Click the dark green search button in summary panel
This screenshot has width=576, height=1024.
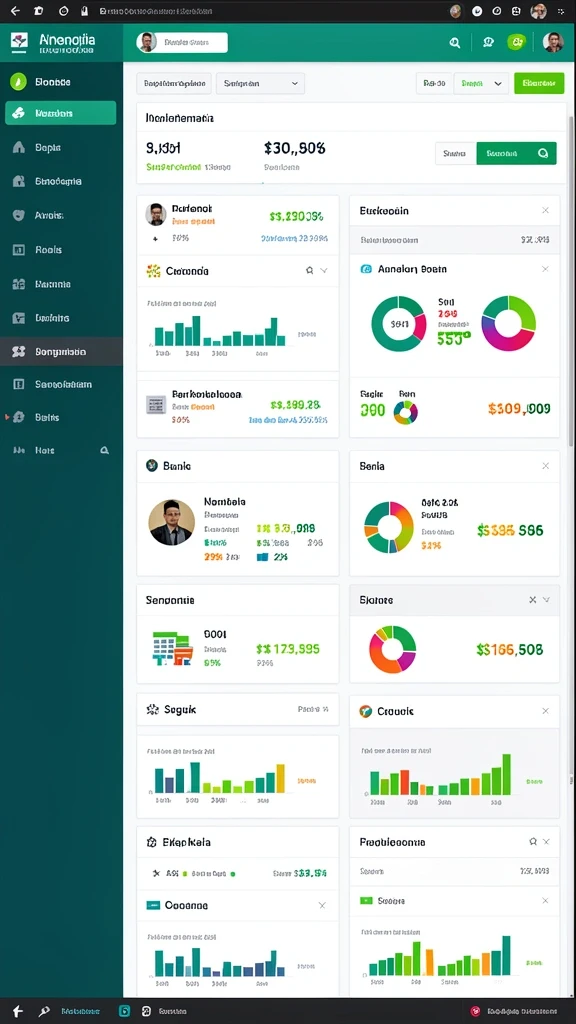[x=516, y=153]
